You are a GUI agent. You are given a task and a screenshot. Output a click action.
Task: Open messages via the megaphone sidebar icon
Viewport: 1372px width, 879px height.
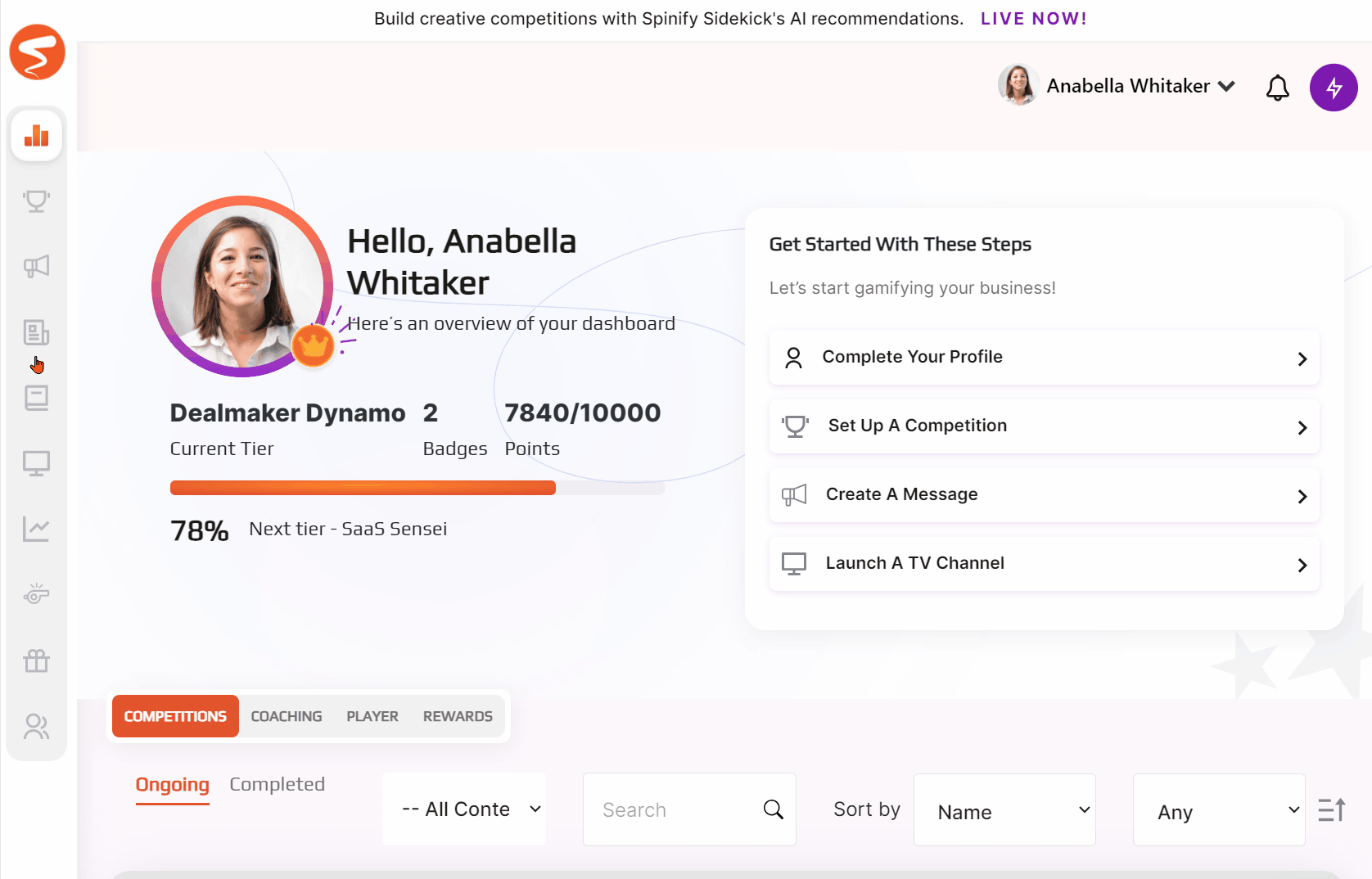pyautogui.click(x=36, y=266)
